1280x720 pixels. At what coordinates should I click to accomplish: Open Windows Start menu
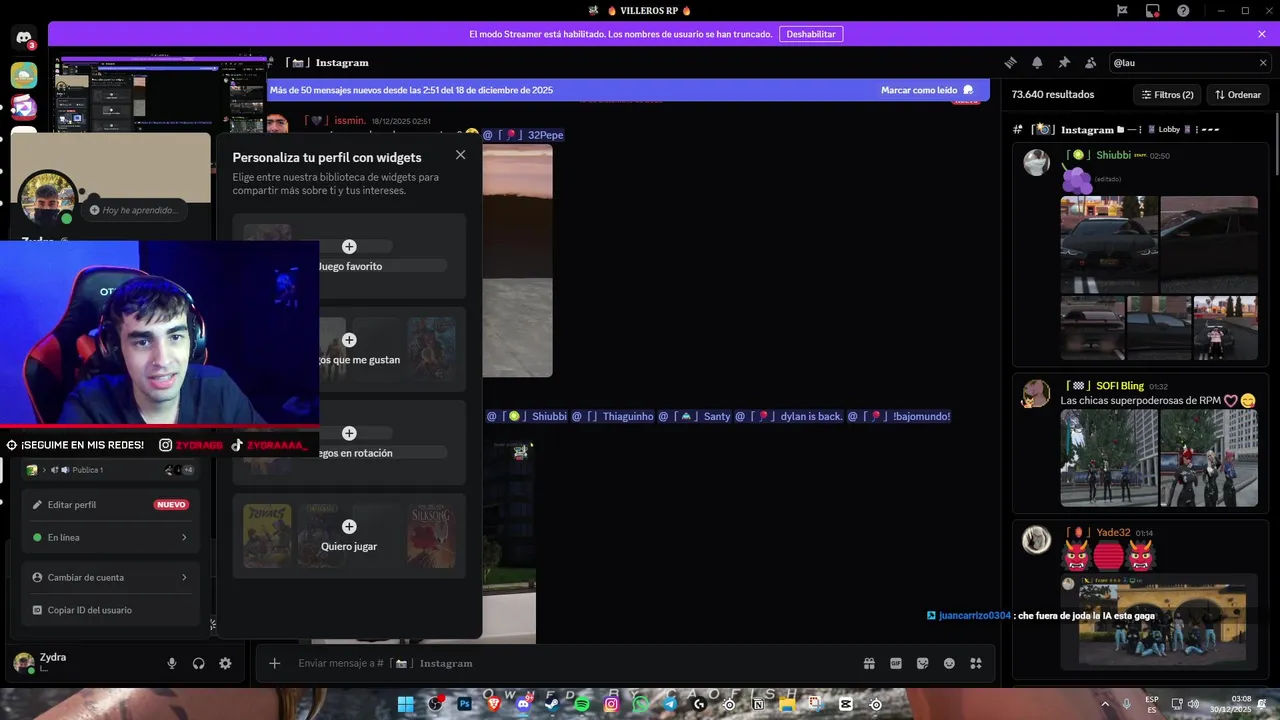pos(406,704)
